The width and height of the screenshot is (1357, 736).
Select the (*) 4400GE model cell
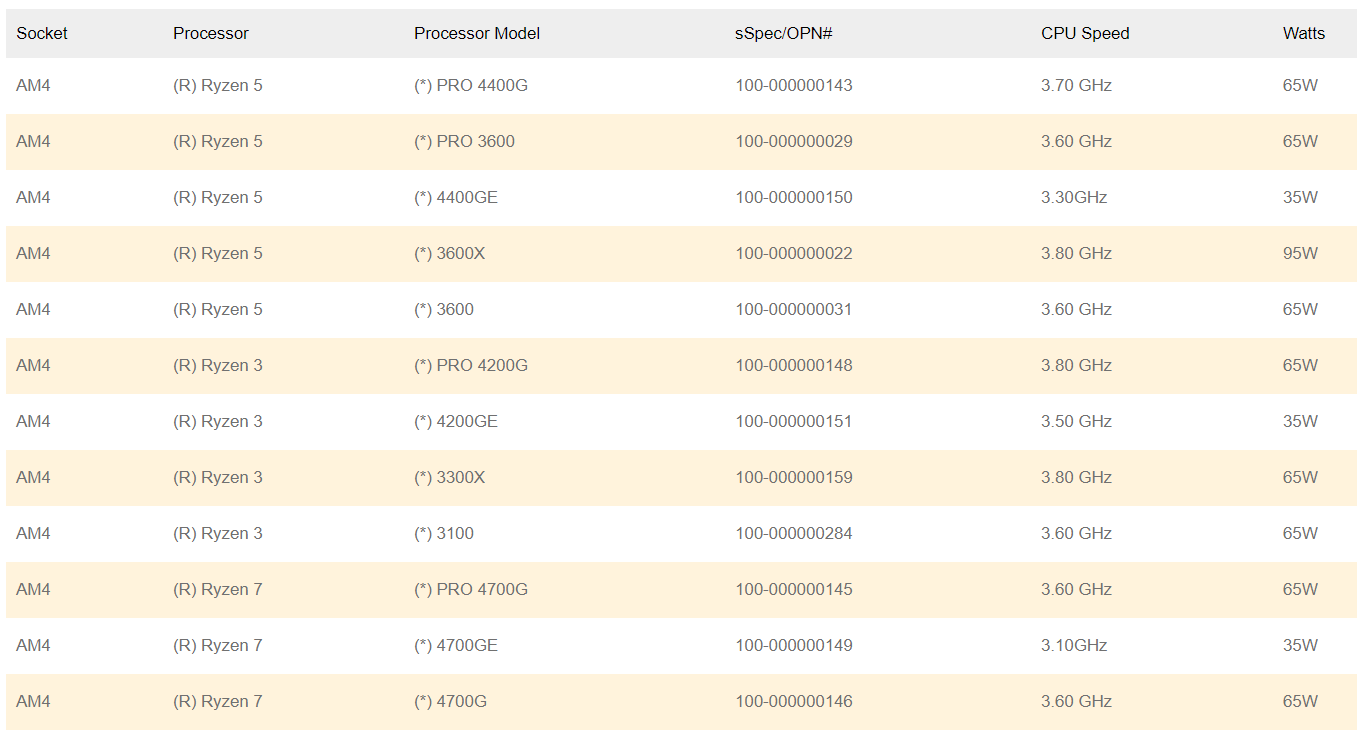(456, 198)
